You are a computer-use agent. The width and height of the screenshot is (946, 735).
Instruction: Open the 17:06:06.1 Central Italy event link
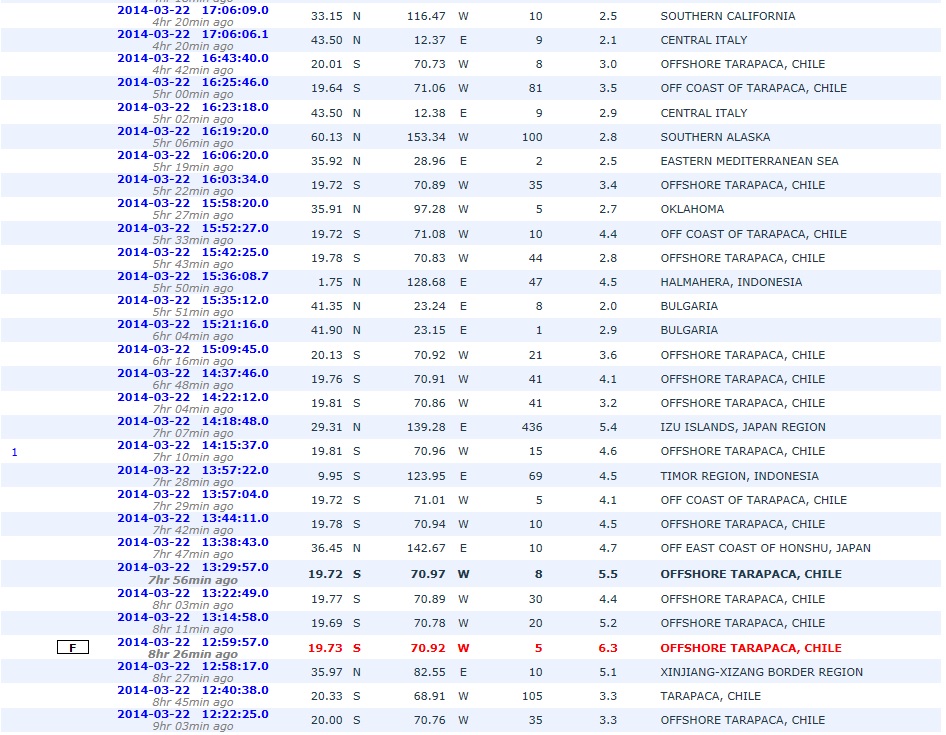pos(193,34)
